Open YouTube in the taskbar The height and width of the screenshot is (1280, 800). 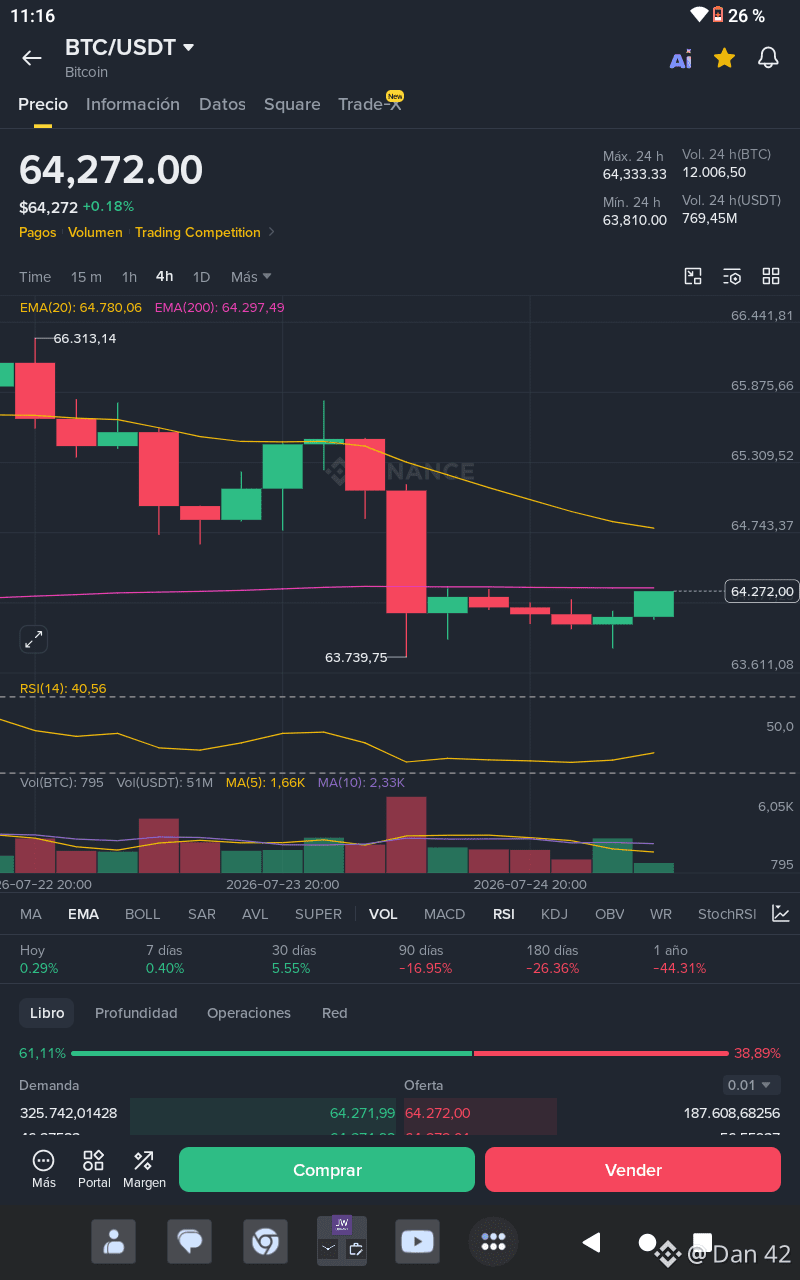pyautogui.click(x=417, y=1242)
